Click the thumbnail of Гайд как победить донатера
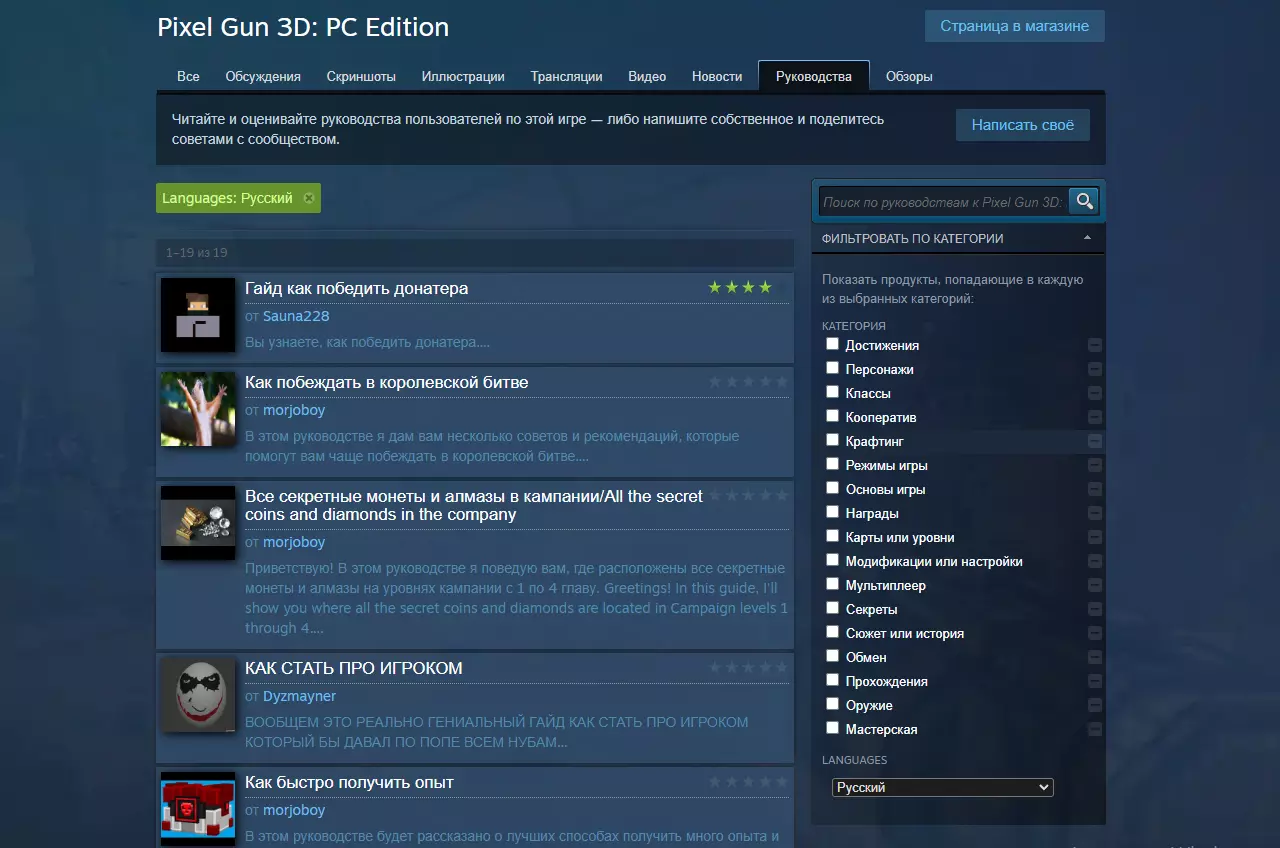Image resolution: width=1280 pixels, height=848 pixels. point(198,315)
